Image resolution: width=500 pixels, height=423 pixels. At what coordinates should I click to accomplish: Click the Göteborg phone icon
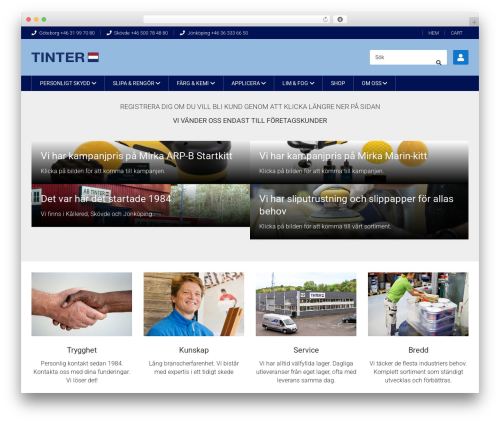tap(34, 33)
